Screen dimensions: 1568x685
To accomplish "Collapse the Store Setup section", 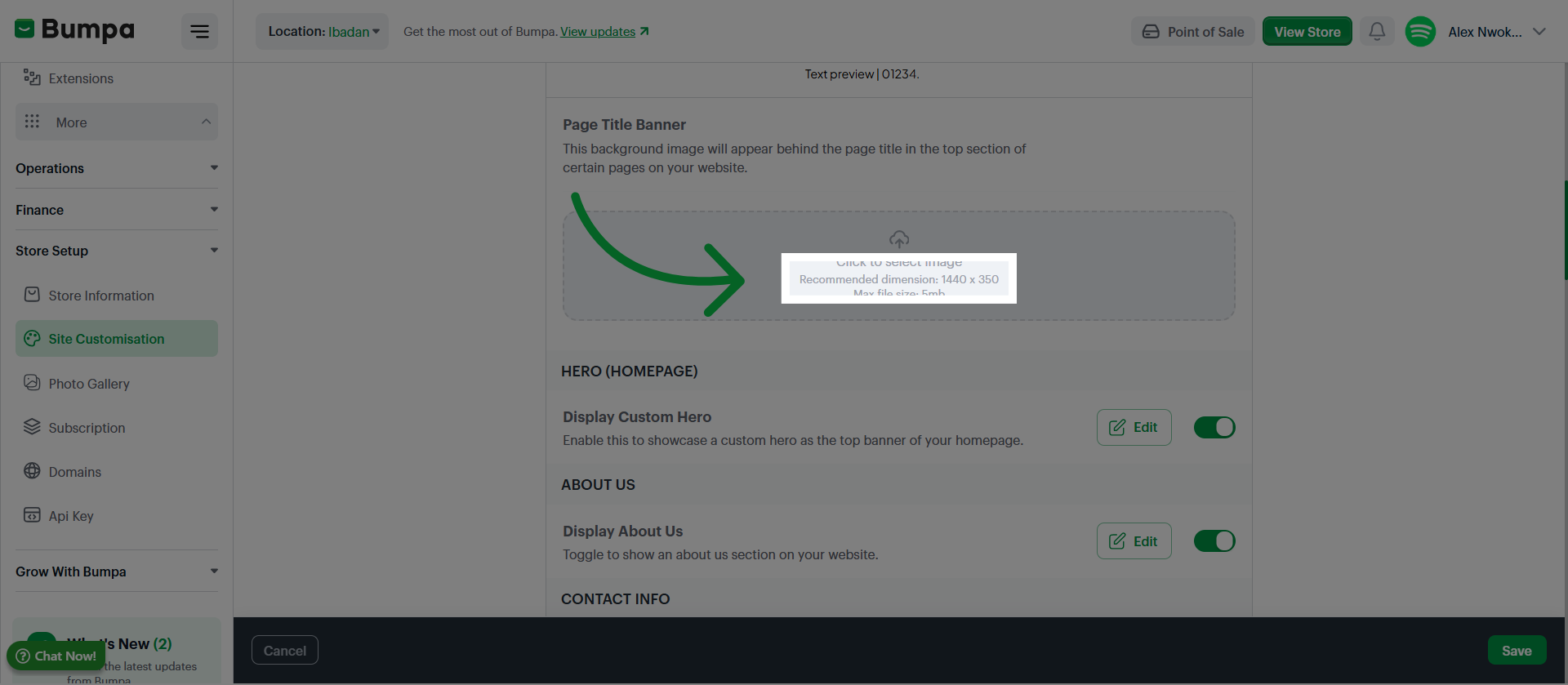I will pos(117,251).
